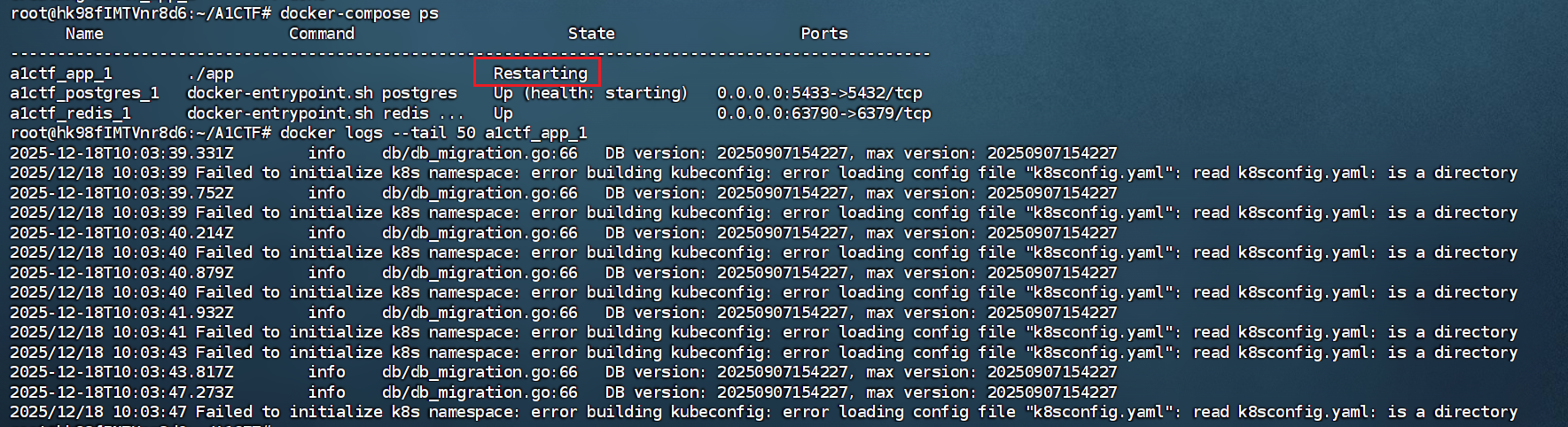This screenshot has height=427, width=1568.
Task: Click the Up (health: starting) status
Action: tap(590, 93)
